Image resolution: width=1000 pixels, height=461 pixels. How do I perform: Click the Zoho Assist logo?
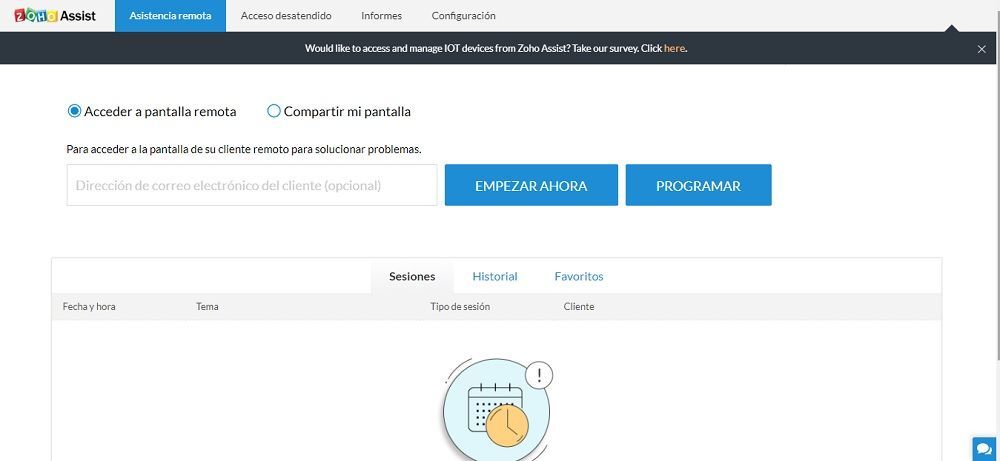[55, 15]
